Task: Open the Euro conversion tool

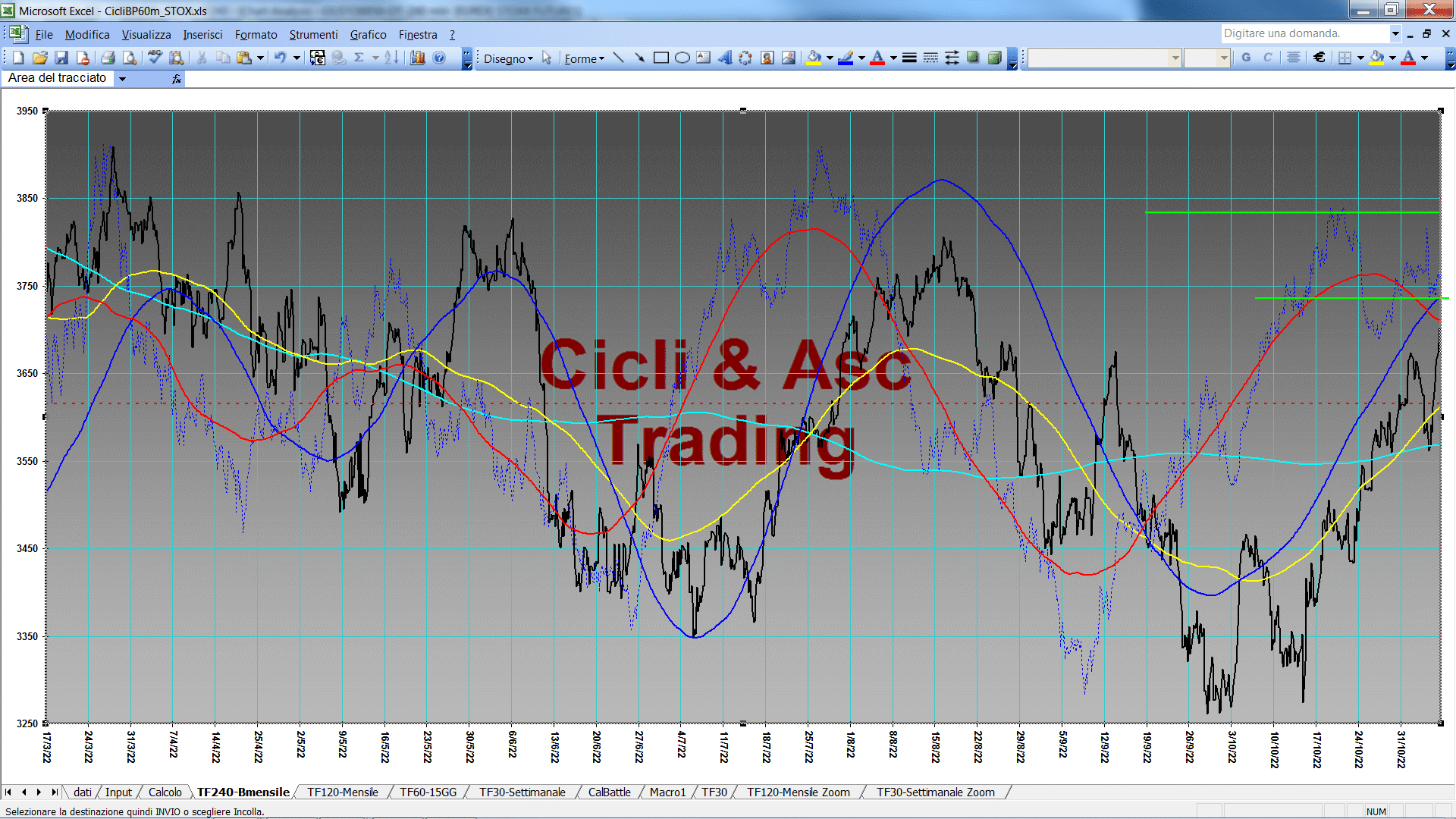Action: point(318,58)
